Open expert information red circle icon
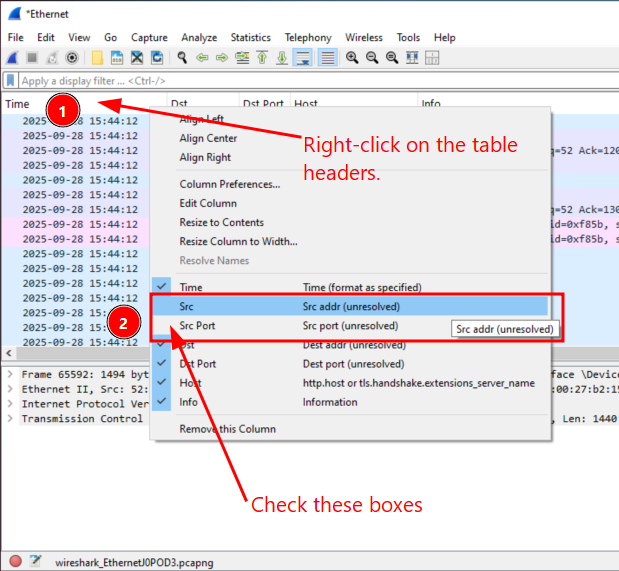The height and width of the screenshot is (571, 619). [x=15, y=560]
